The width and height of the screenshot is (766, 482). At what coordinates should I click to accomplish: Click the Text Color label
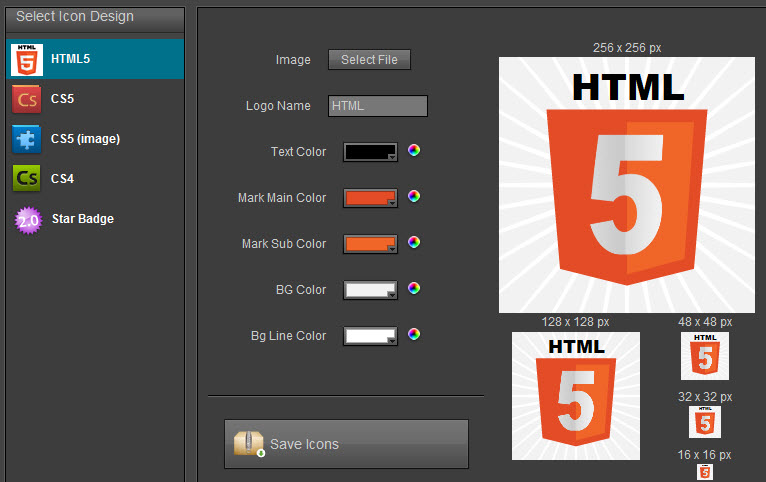(x=298, y=152)
